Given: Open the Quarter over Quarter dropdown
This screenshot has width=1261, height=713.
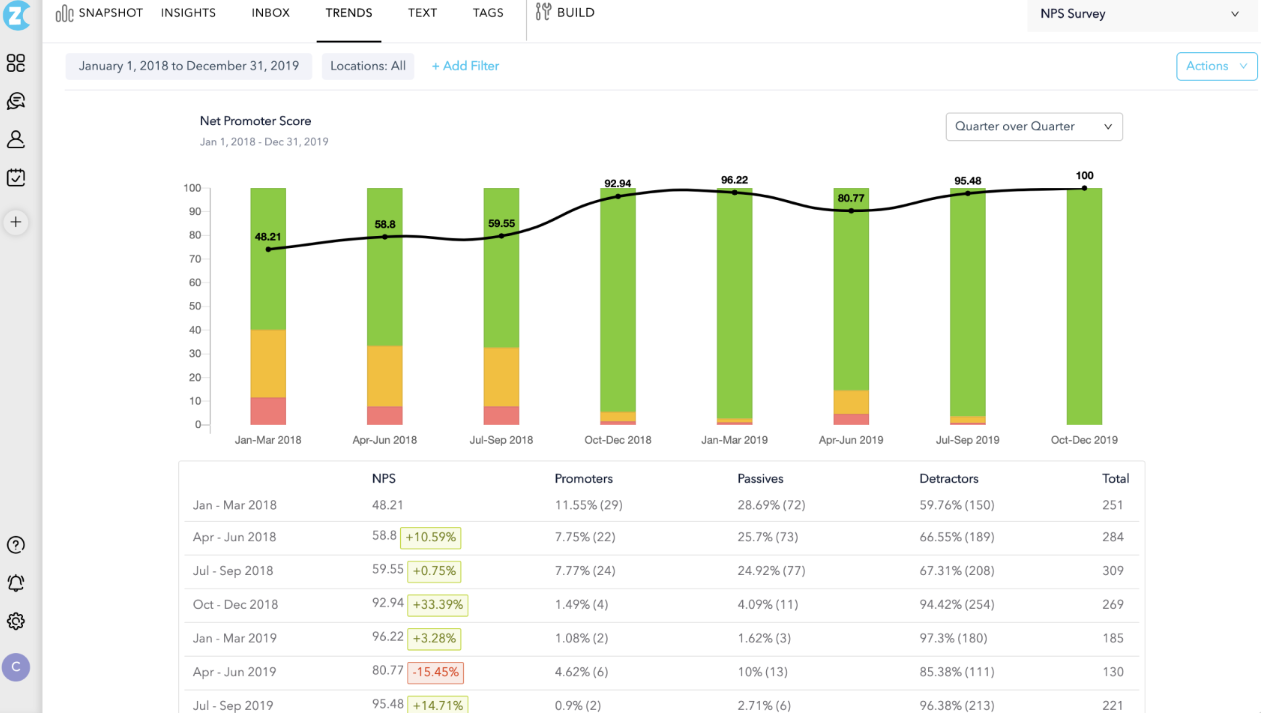Looking at the screenshot, I should click(x=1034, y=127).
